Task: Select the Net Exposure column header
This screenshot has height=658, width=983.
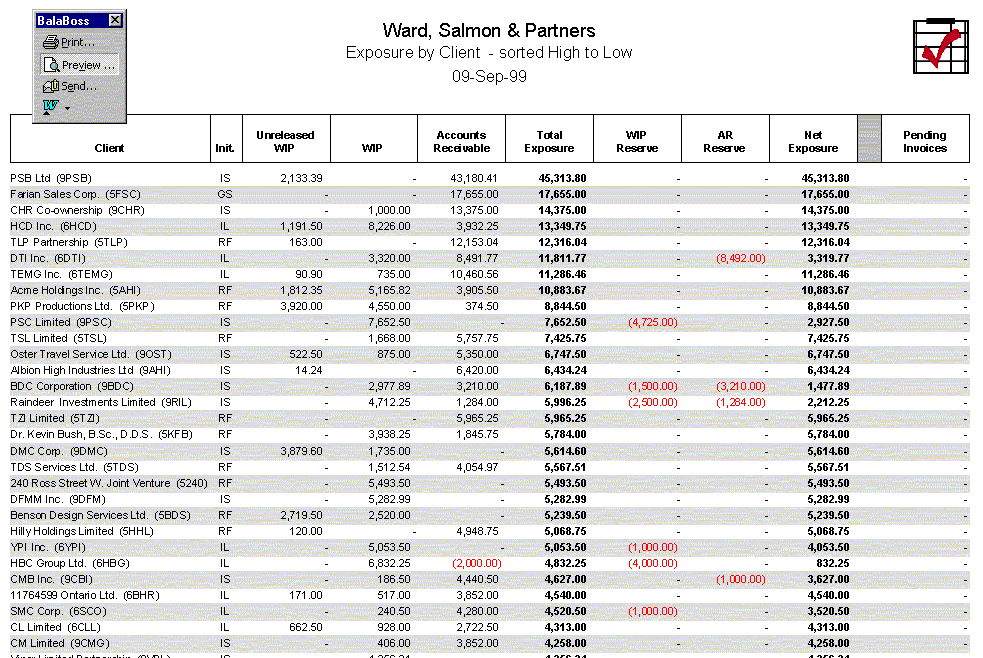Action: [813, 141]
